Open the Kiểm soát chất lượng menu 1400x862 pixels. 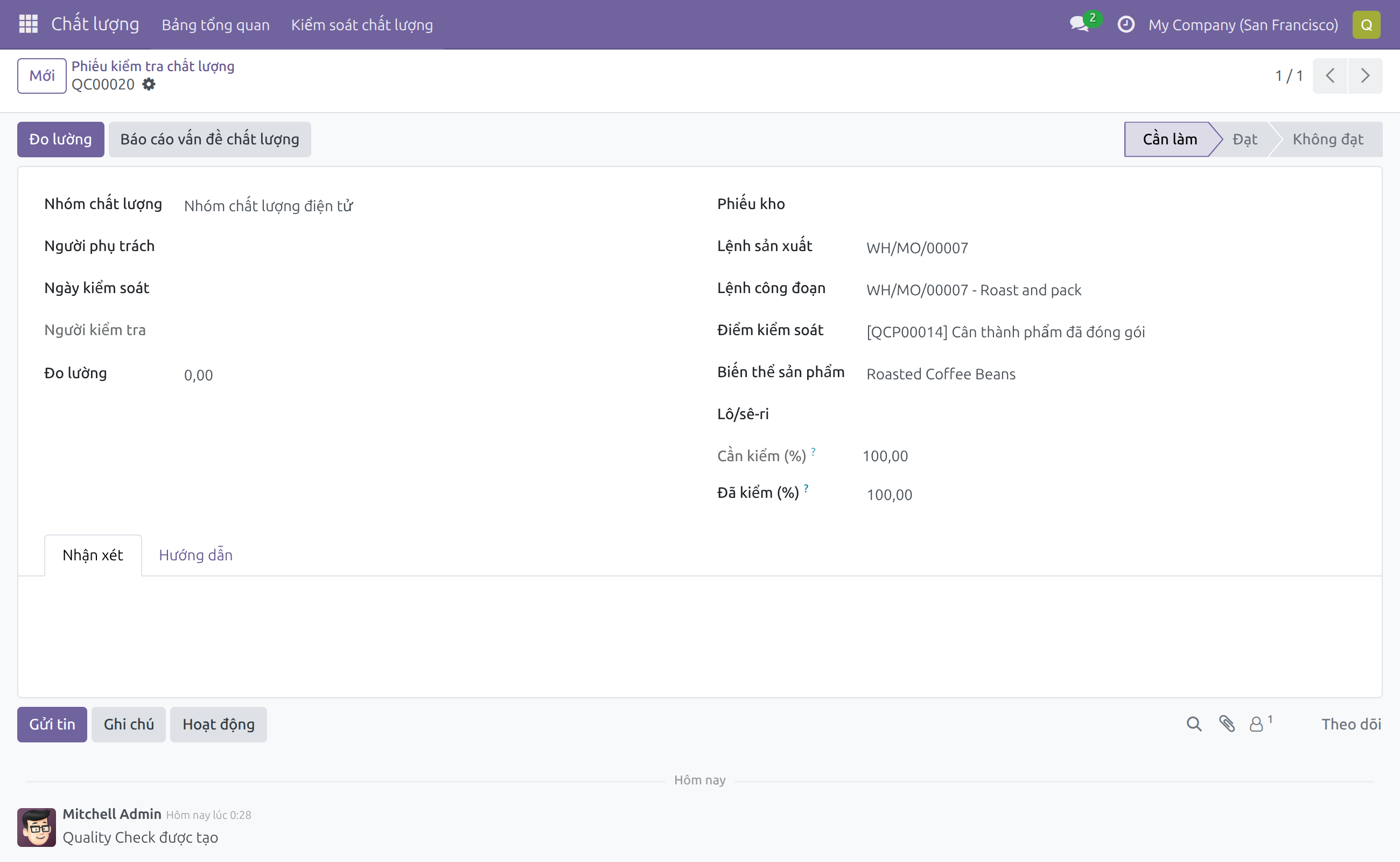click(362, 25)
